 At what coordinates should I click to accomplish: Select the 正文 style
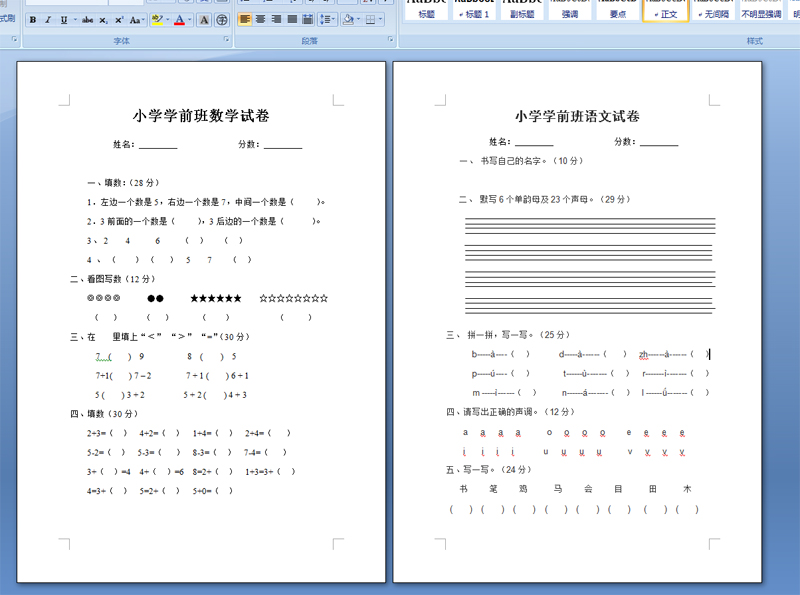666,10
